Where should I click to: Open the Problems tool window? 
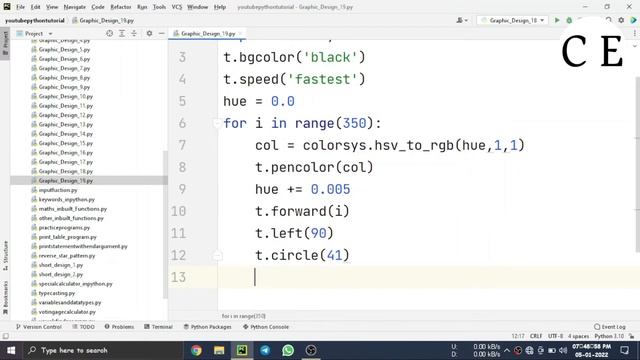(119, 327)
